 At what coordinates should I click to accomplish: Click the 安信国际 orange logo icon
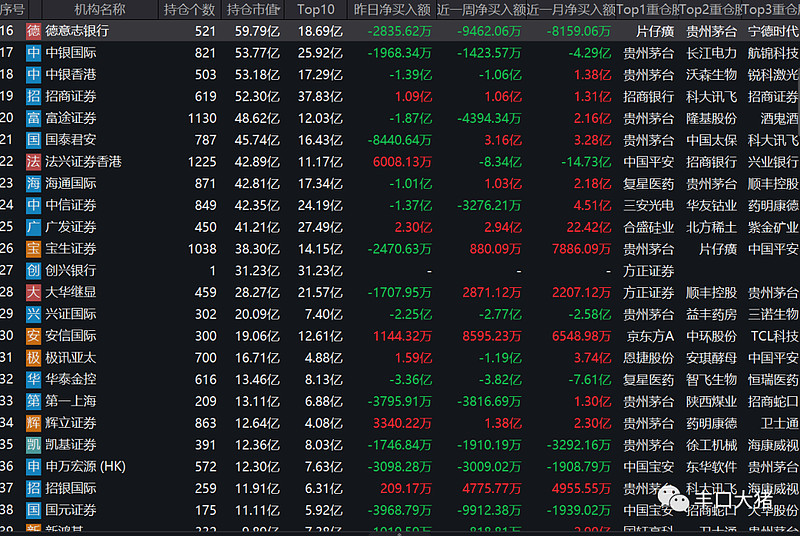(x=34, y=336)
